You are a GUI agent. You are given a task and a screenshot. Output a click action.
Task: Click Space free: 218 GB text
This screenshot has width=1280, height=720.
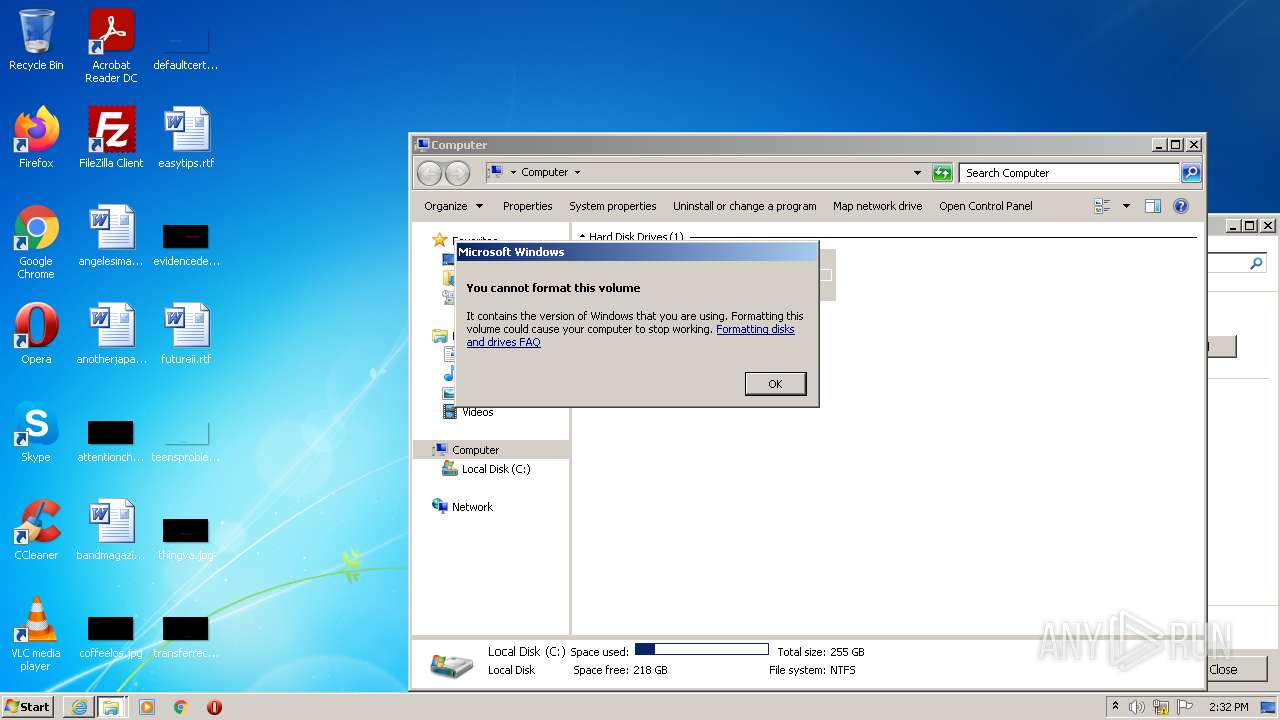[620, 670]
